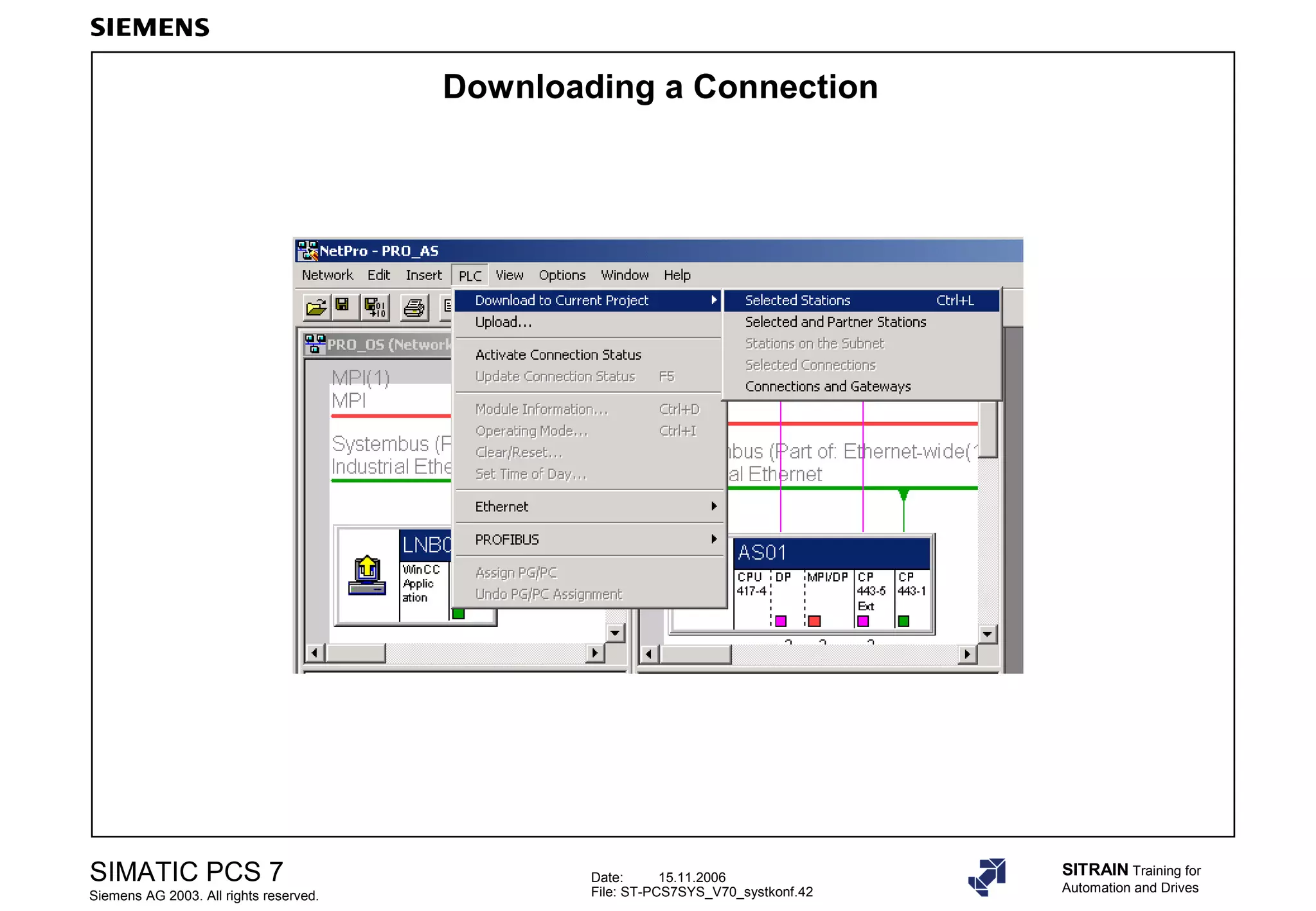The height and width of the screenshot is (911, 1316).
Task: Select the CPU 417-4 module in AS01
Action: click(752, 598)
